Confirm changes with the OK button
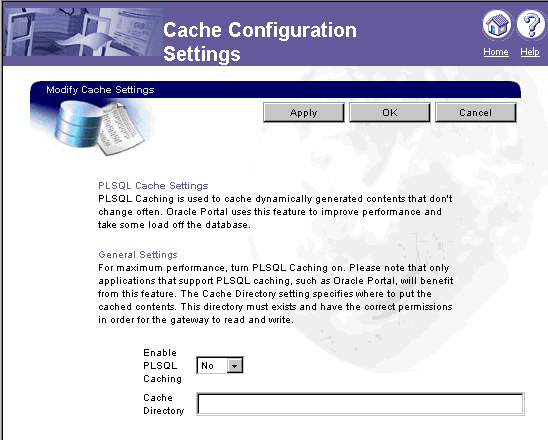 tap(389, 113)
